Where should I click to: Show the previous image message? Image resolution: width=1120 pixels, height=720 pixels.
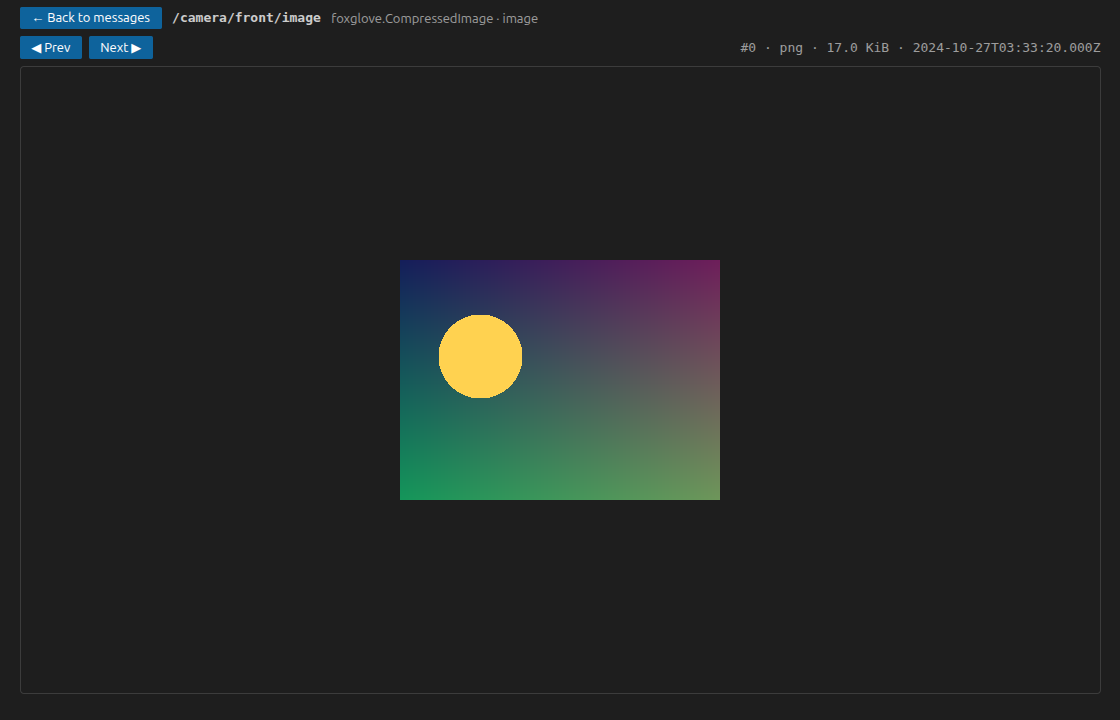pos(51,48)
